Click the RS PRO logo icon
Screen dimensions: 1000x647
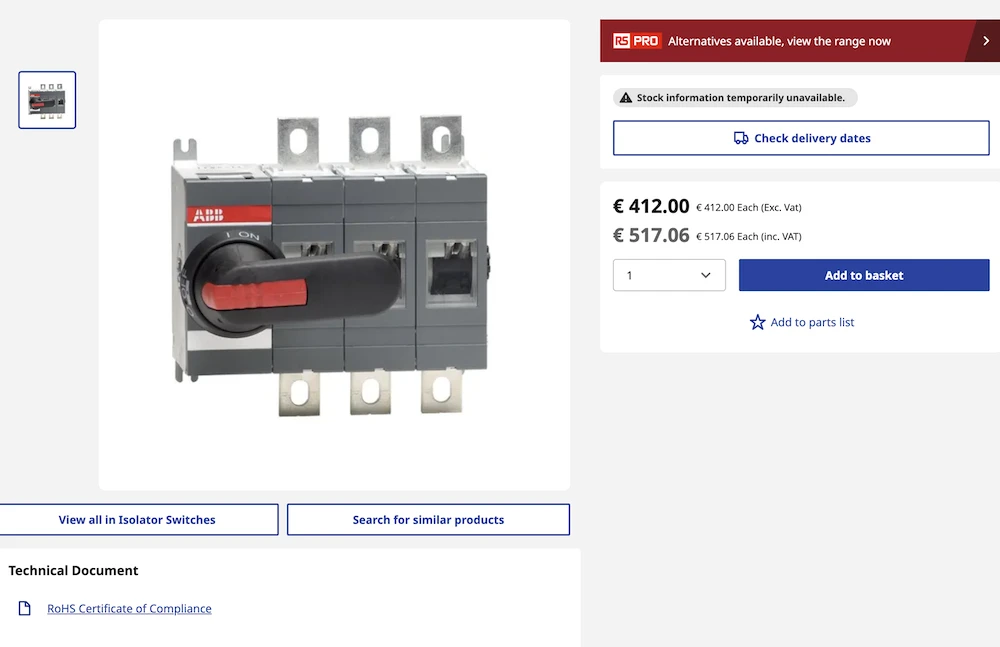pyautogui.click(x=637, y=41)
